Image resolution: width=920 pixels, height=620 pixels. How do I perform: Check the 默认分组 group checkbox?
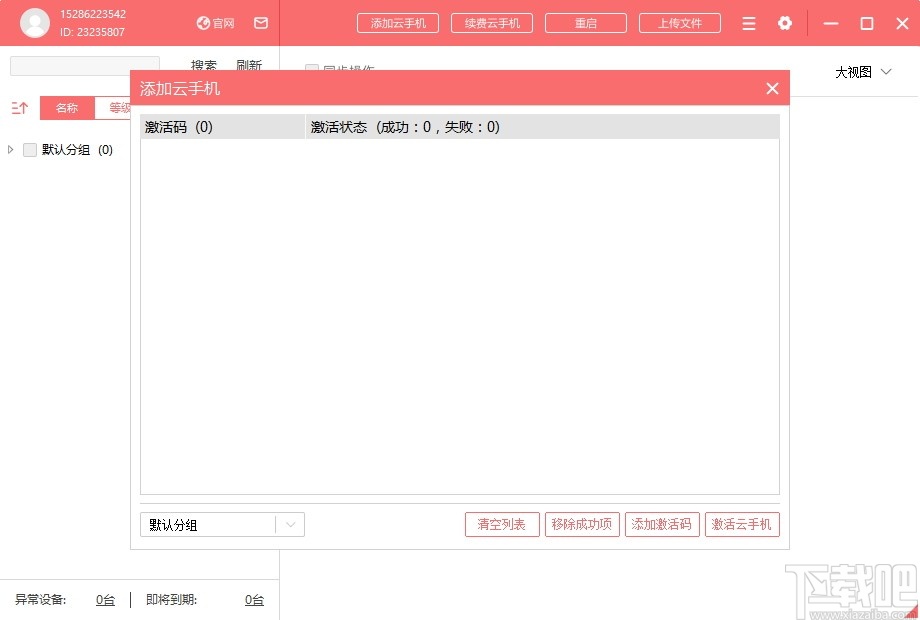click(29, 149)
